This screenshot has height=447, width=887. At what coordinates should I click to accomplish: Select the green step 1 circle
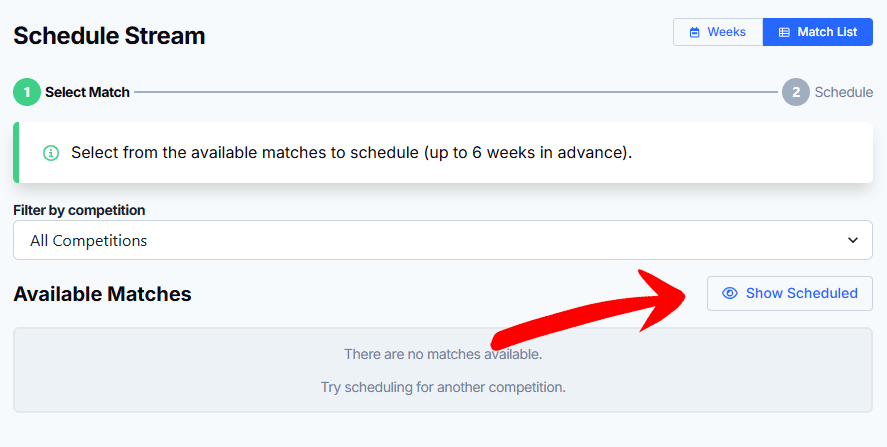[27, 92]
